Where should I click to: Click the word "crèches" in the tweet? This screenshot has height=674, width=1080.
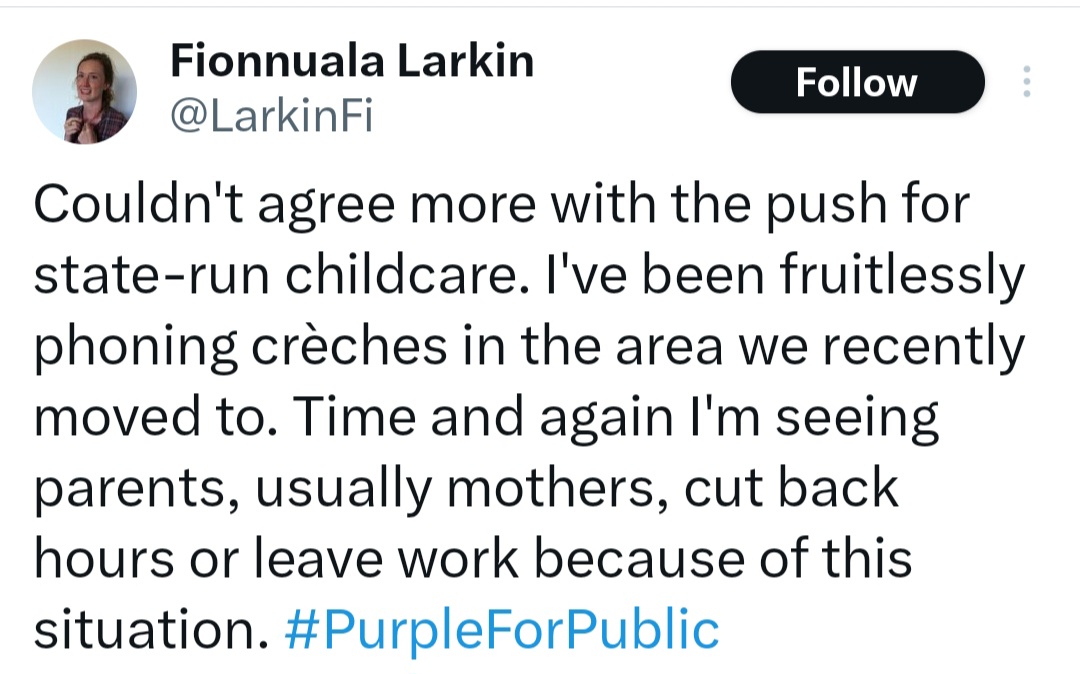[x=349, y=346]
